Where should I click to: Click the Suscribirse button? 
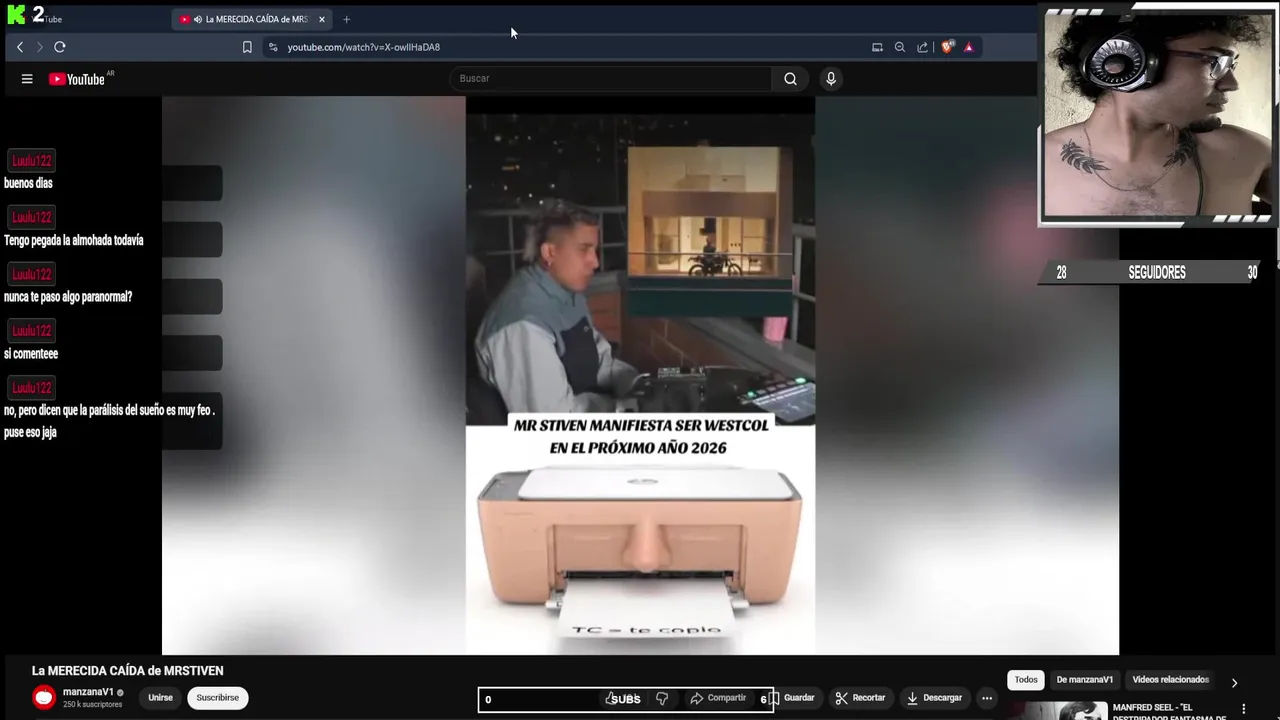coord(217,698)
